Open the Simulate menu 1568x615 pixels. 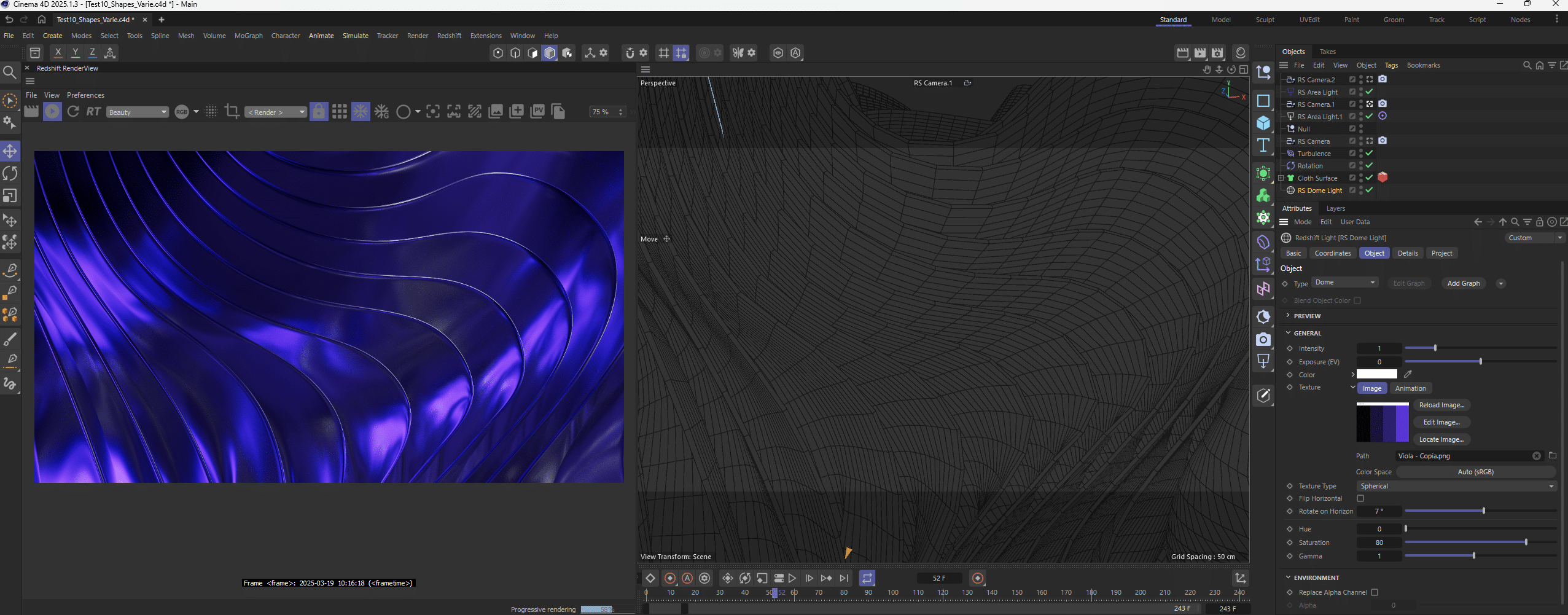tap(355, 36)
